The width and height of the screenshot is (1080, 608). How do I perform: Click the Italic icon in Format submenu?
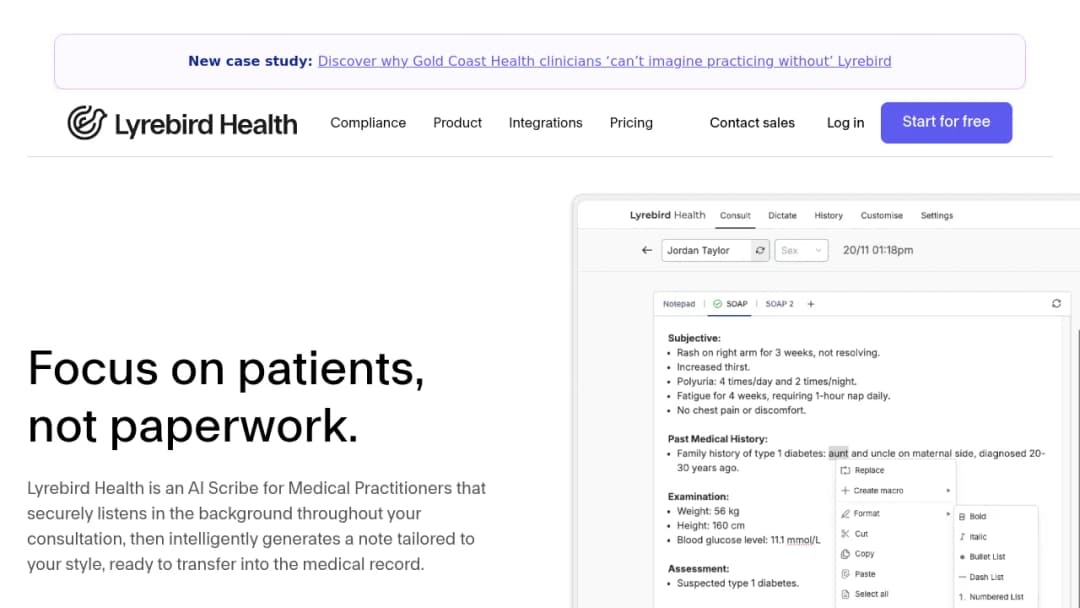pos(962,536)
